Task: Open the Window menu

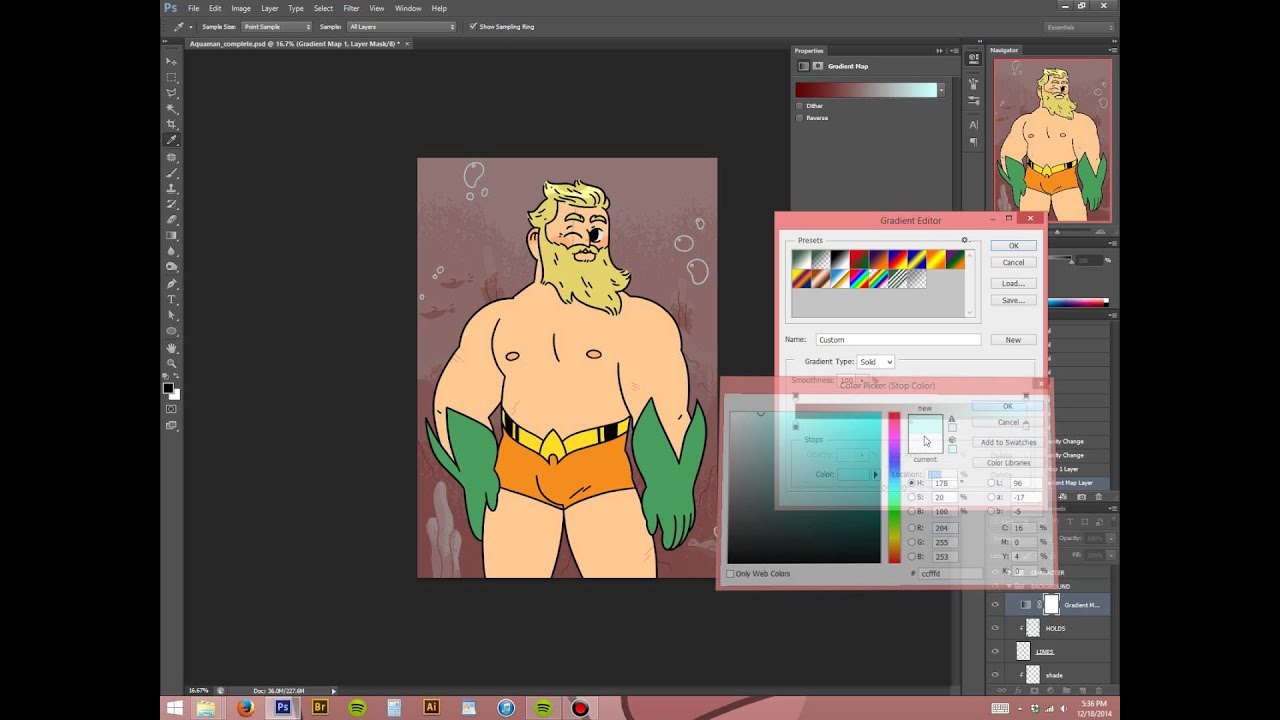Action: pos(408,8)
